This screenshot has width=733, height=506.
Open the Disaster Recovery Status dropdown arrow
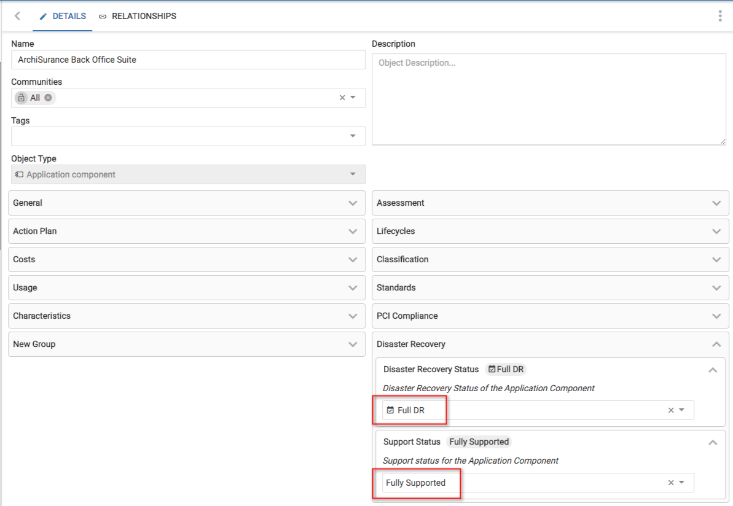click(682, 410)
